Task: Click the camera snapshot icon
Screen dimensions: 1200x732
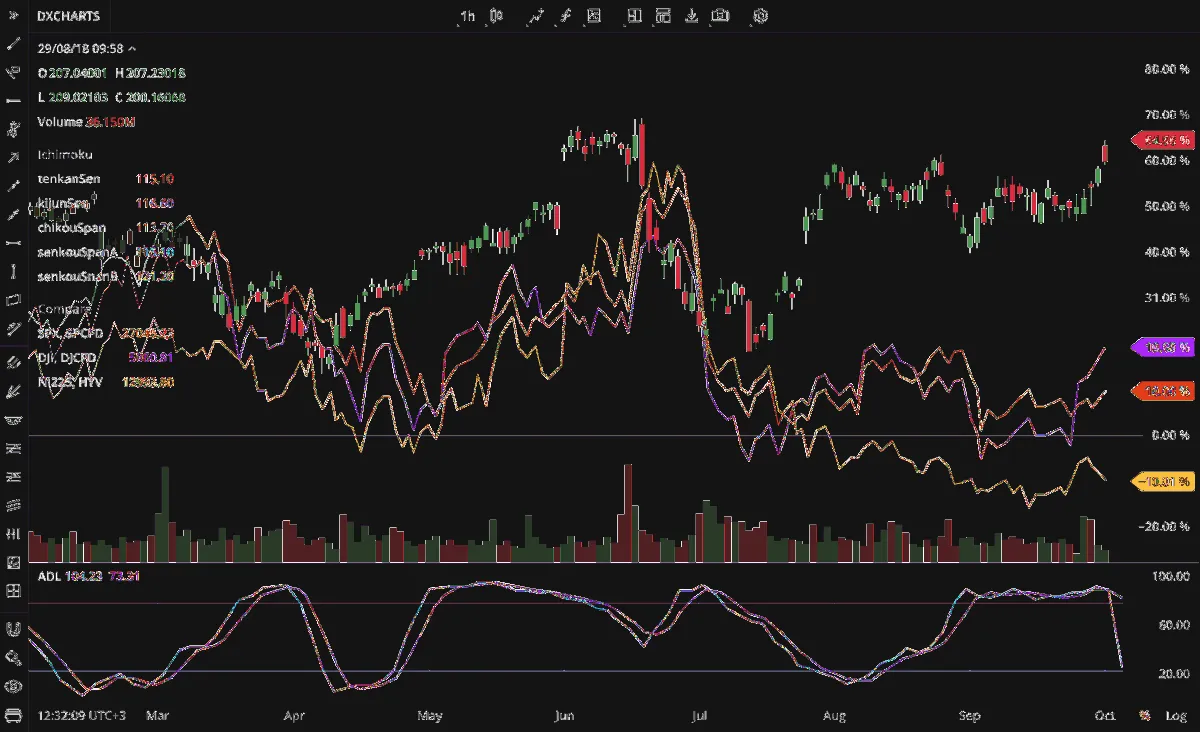Action: 720,16
